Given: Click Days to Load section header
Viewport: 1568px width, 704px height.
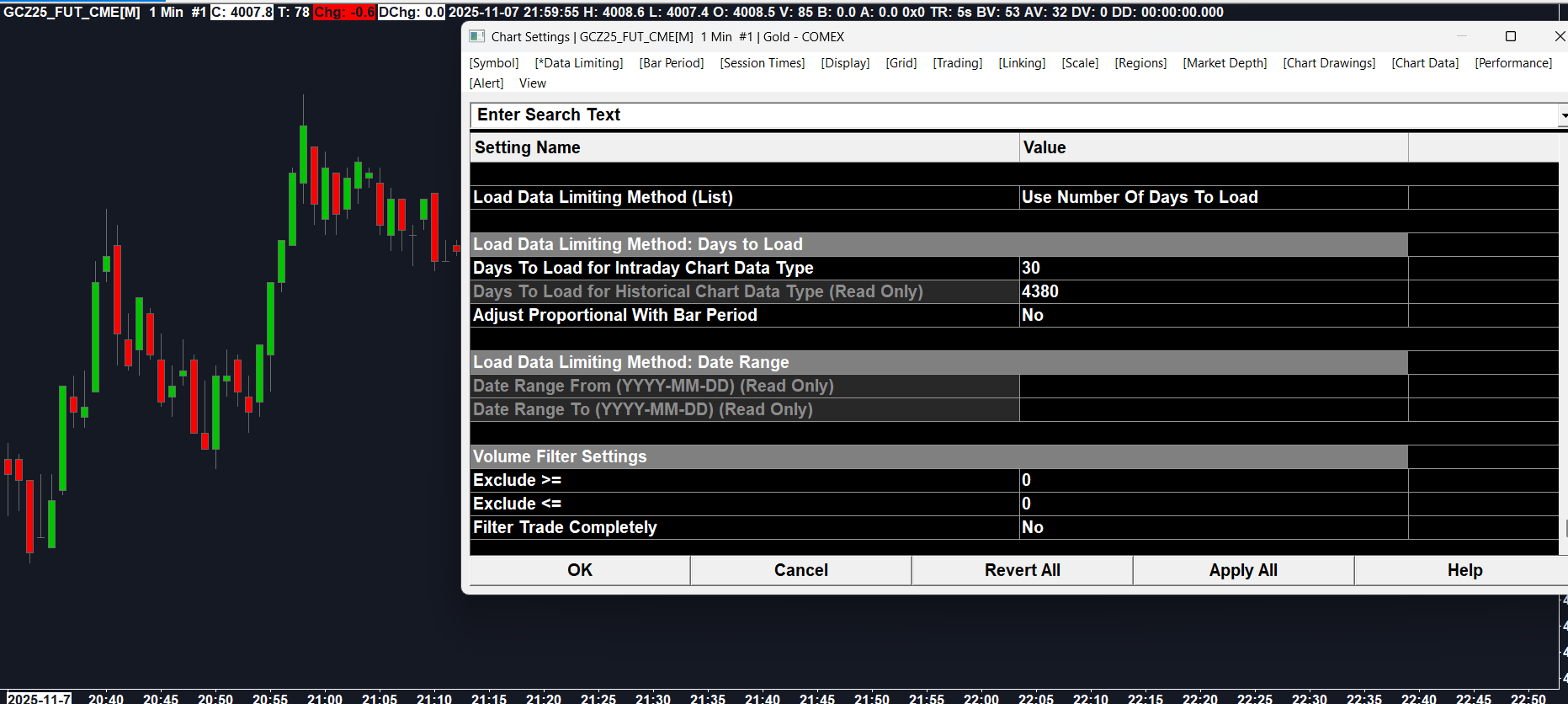Looking at the screenshot, I should click(x=938, y=244).
